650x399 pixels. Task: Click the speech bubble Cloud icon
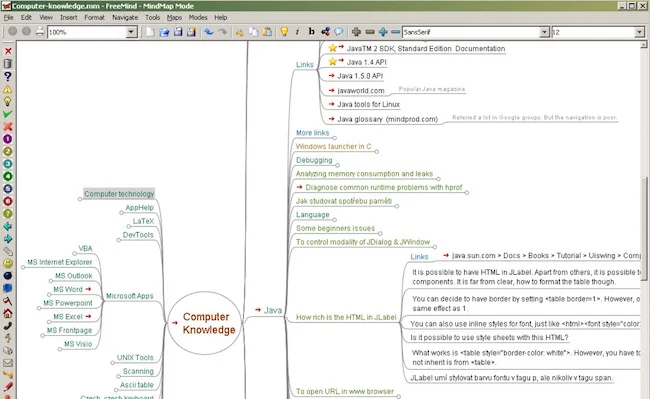point(339,32)
